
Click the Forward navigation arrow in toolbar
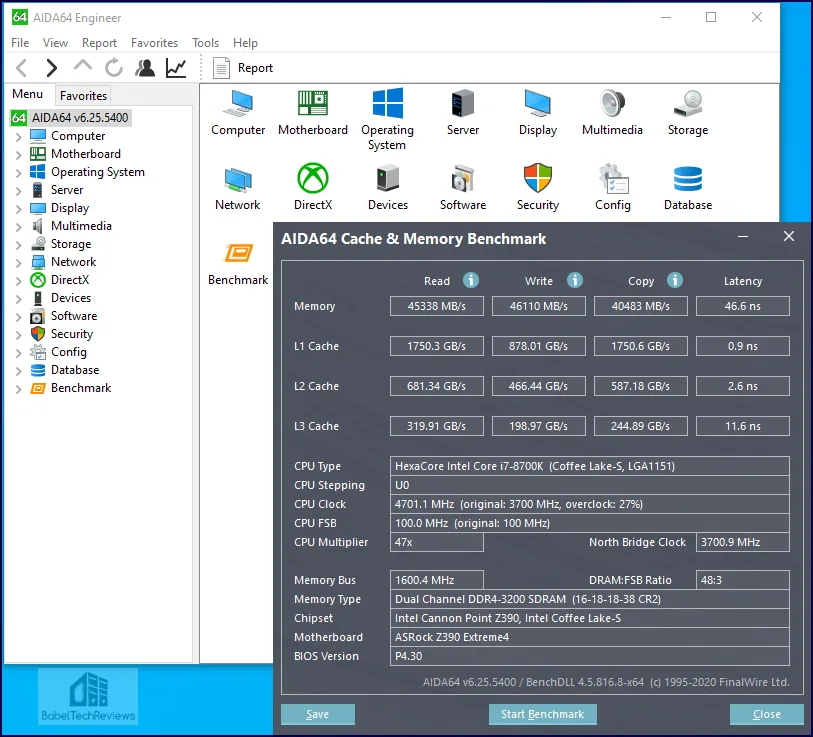pyautogui.click(x=51, y=68)
